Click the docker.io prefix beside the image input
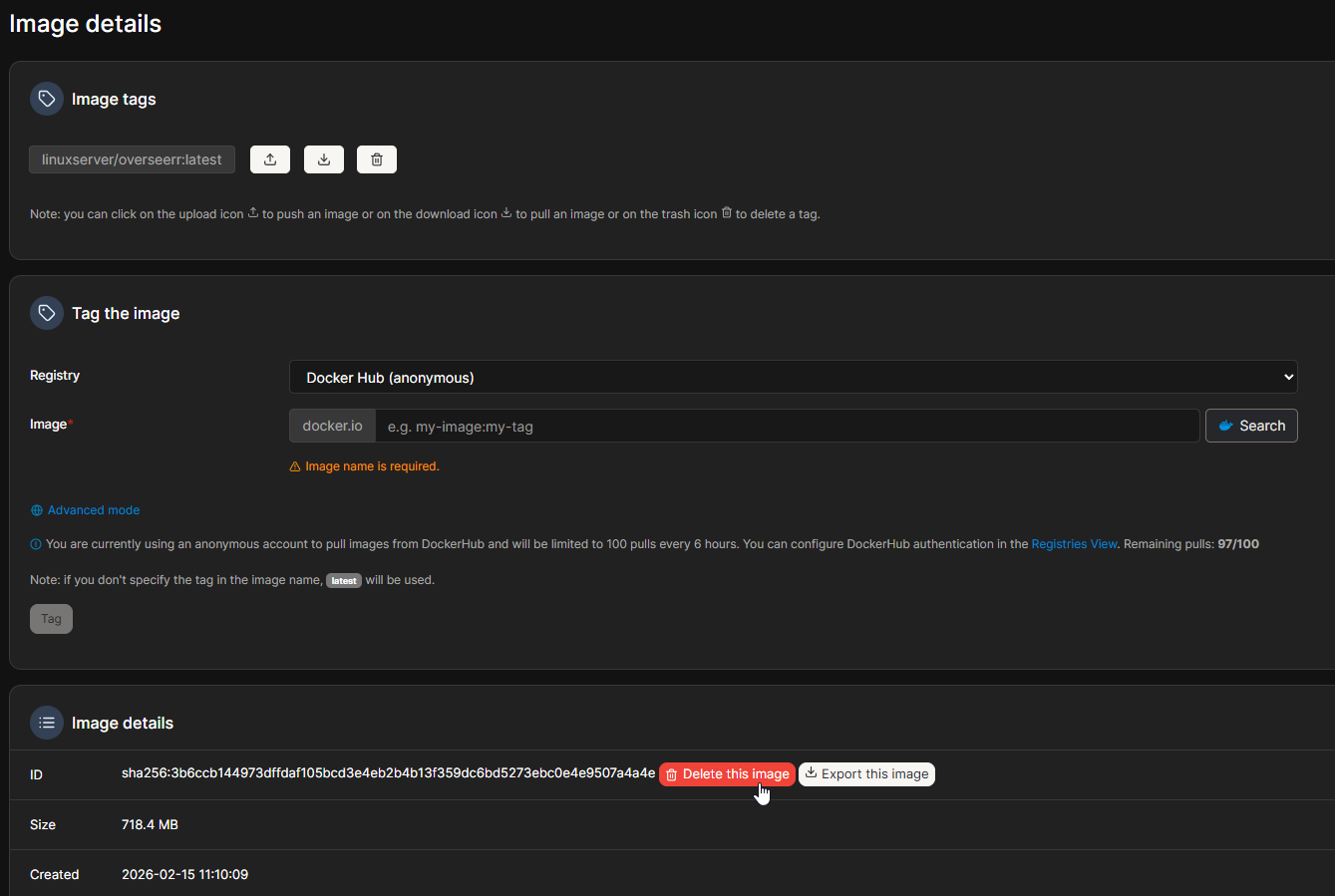This screenshot has height=896, width=1335. point(332,426)
